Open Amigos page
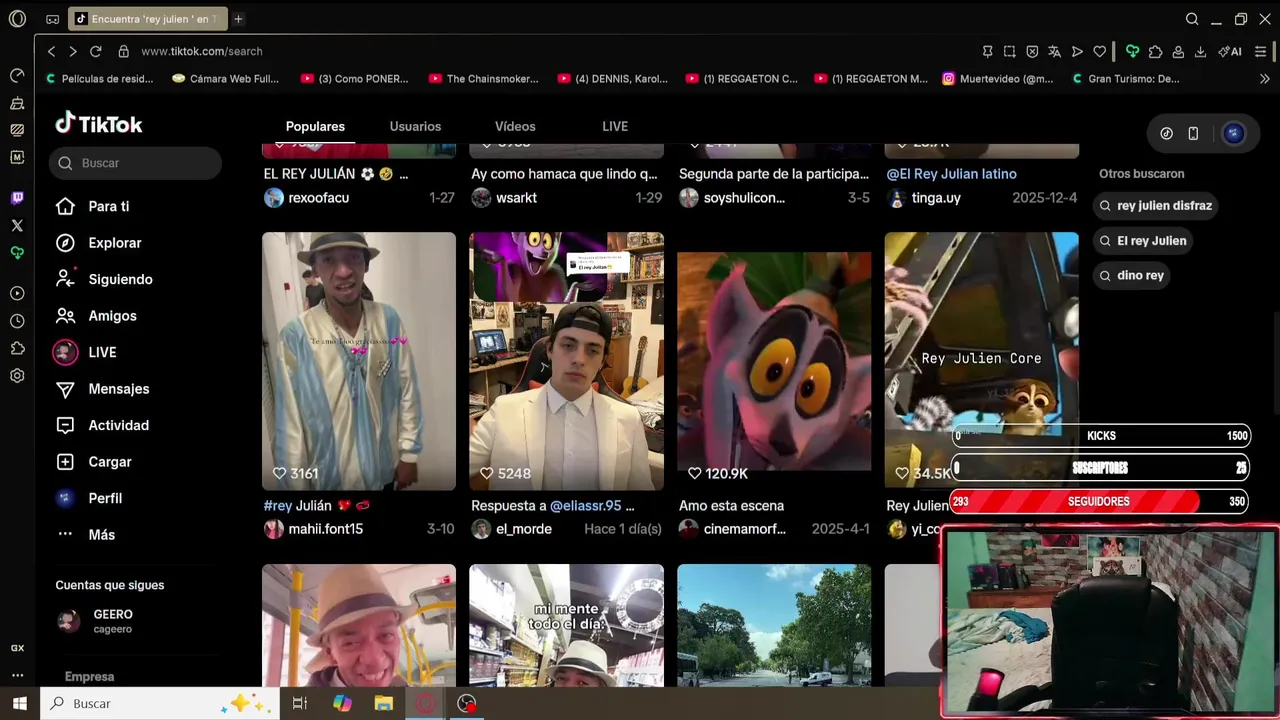Viewport: 1280px width, 720px height. tap(96, 316)
